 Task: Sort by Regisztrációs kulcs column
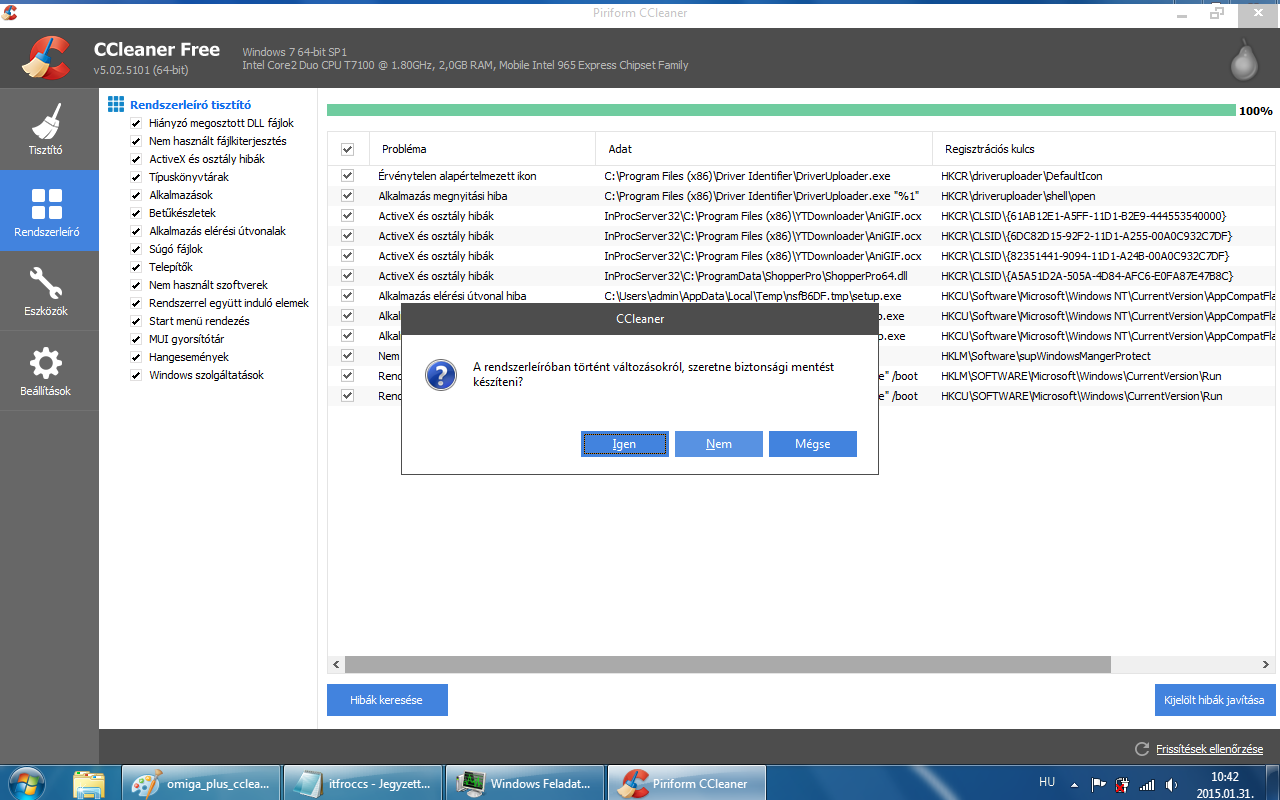click(989, 149)
